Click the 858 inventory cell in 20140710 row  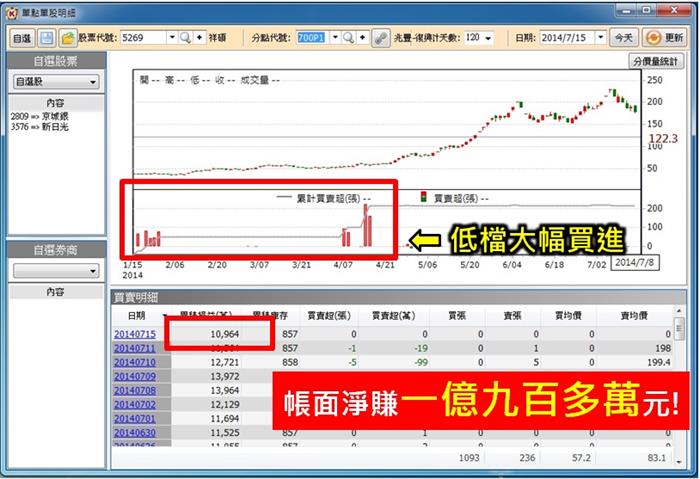point(290,362)
